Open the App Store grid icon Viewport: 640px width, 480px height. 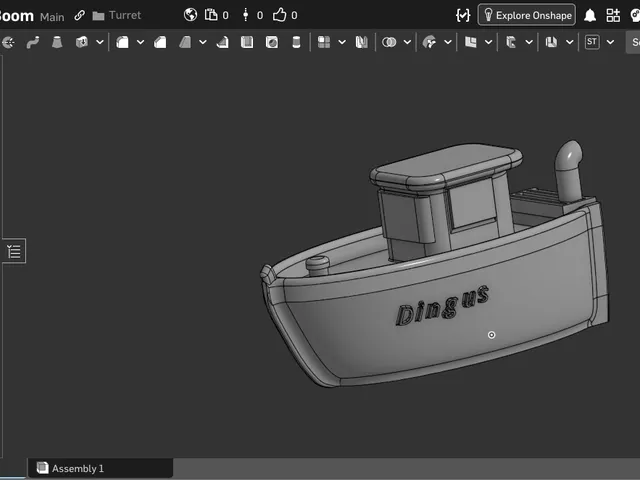point(613,16)
